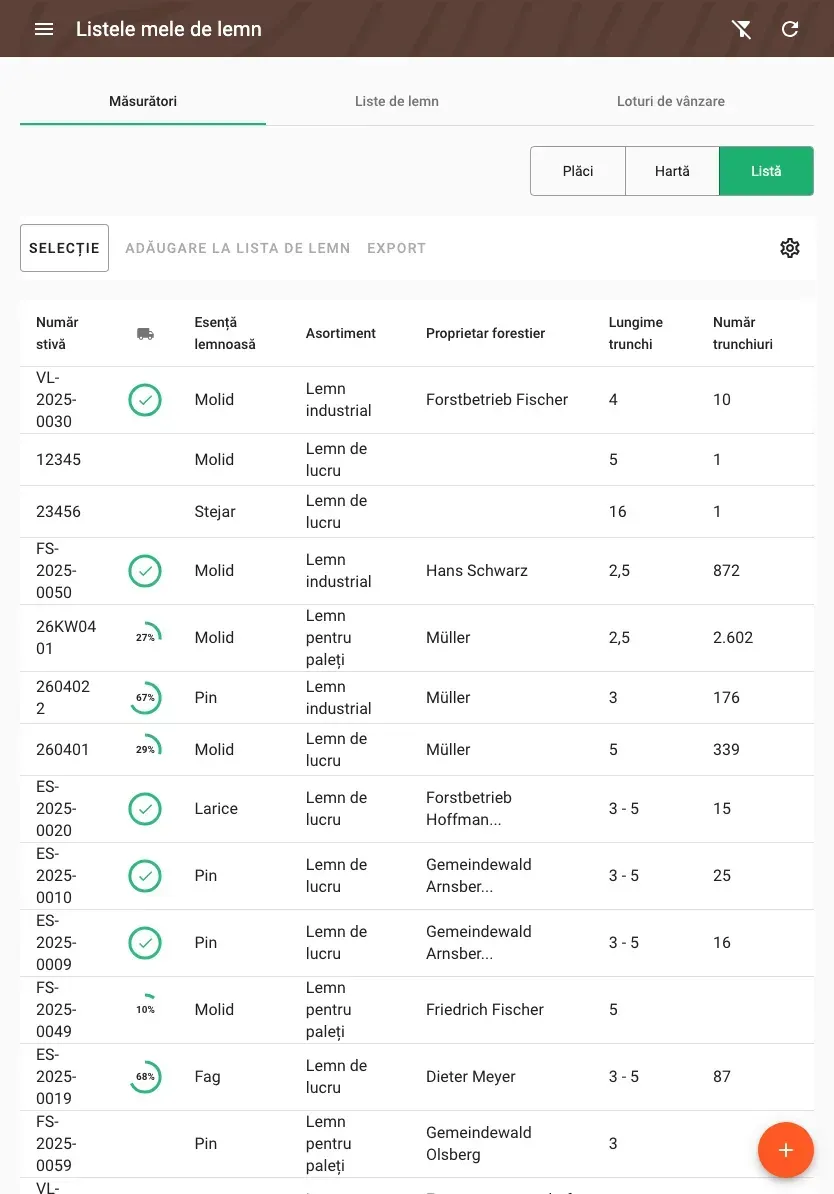Click Stejar wood species cell
This screenshot has height=1194, width=834.
coord(215,512)
